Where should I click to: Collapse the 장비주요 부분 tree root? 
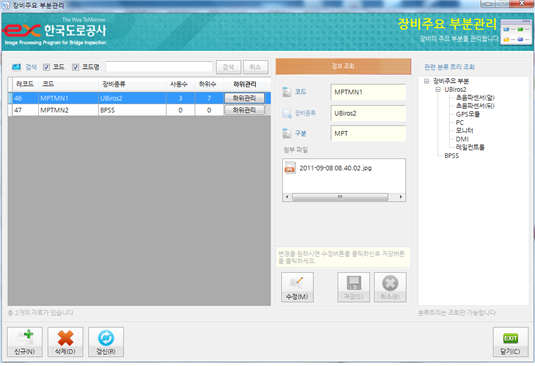[x=426, y=81]
